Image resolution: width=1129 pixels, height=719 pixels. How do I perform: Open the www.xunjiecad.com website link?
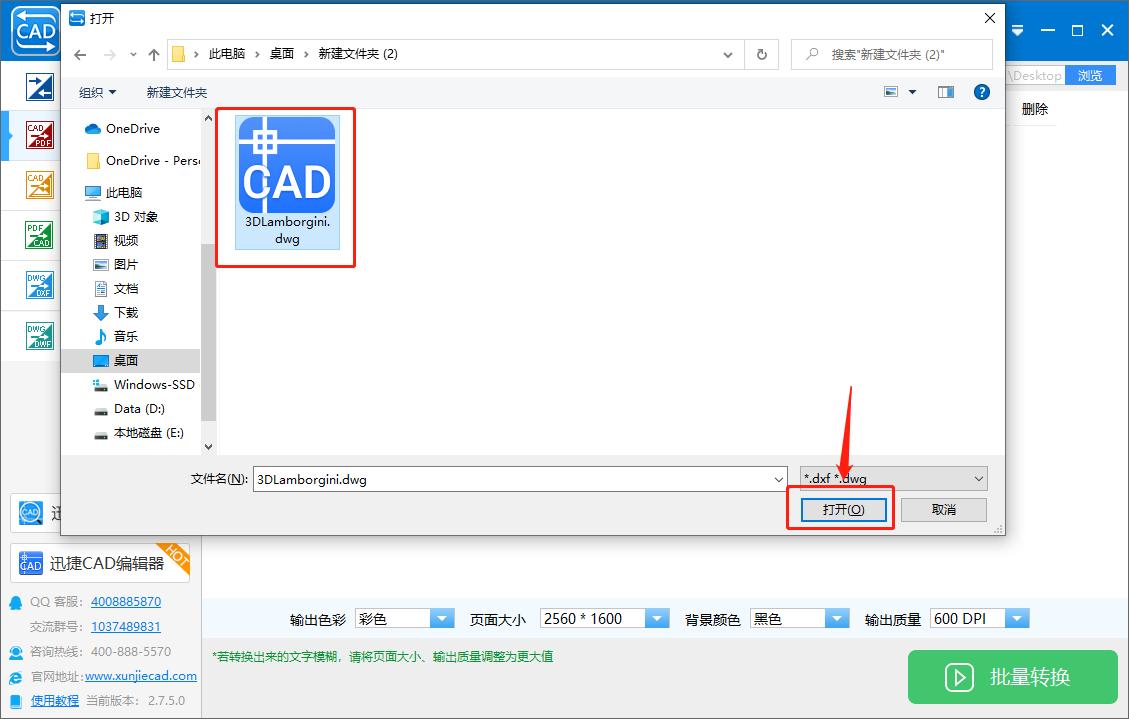140,675
